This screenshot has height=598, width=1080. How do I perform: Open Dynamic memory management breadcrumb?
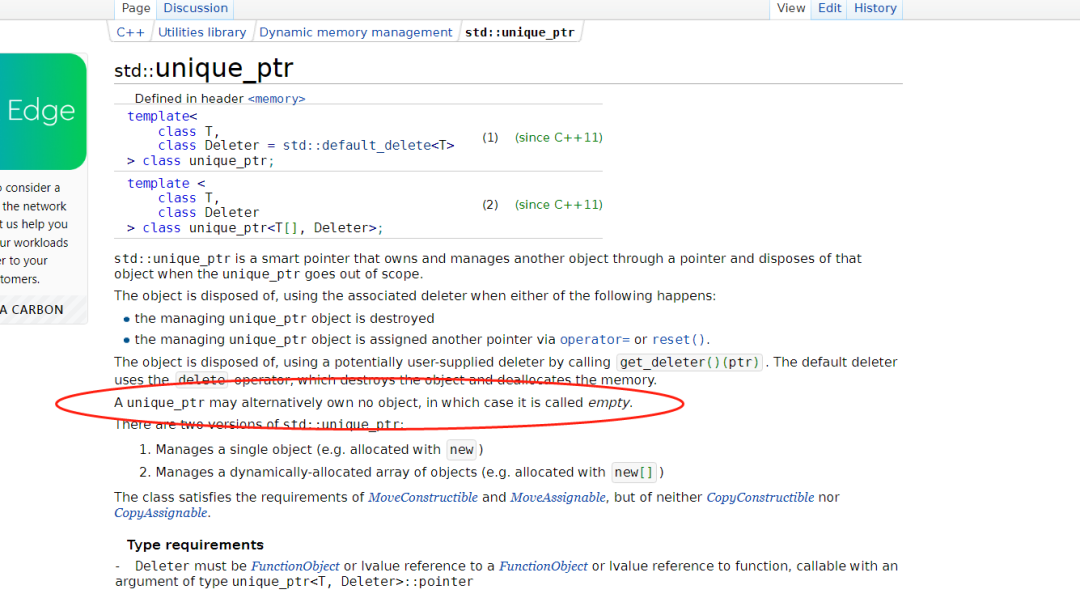click(355, 32)
